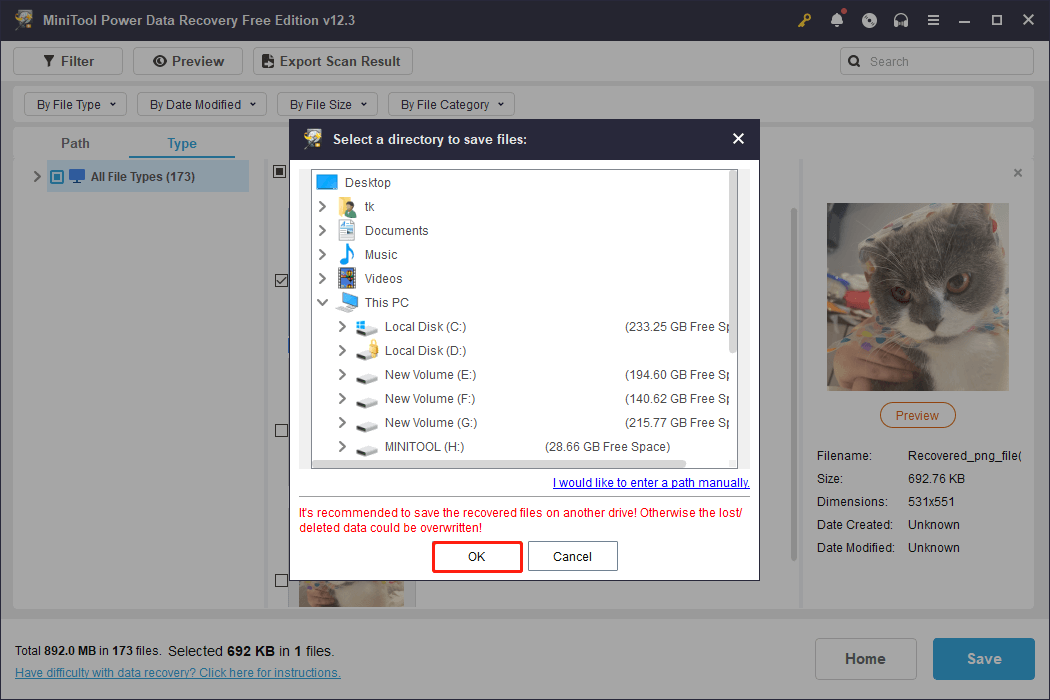Open the By Date Modified dropdown

[202, 104]
